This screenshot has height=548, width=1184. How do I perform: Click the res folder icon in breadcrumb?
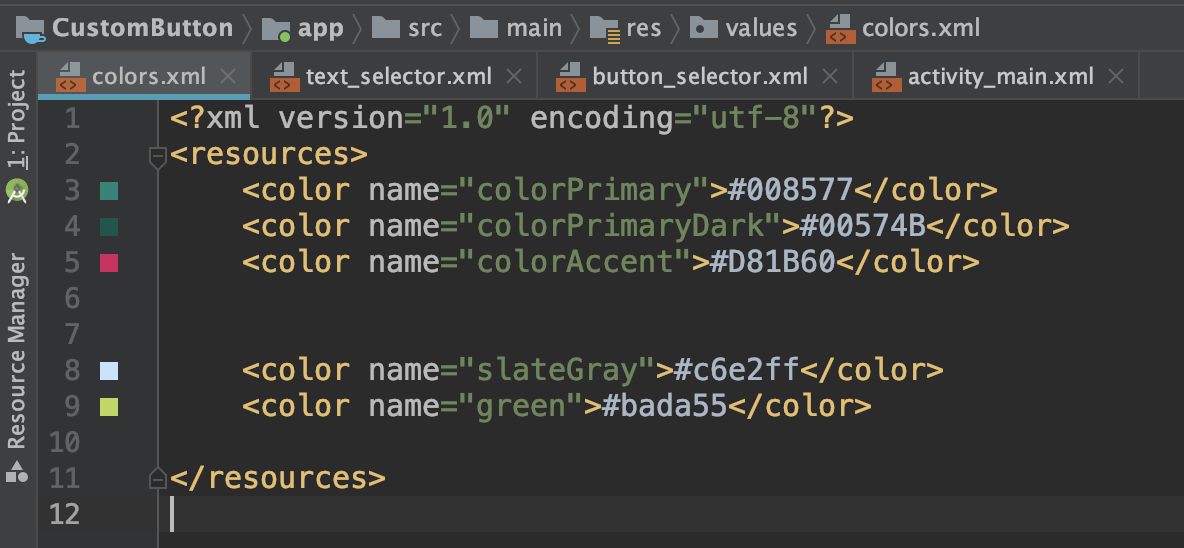point(605,30)
